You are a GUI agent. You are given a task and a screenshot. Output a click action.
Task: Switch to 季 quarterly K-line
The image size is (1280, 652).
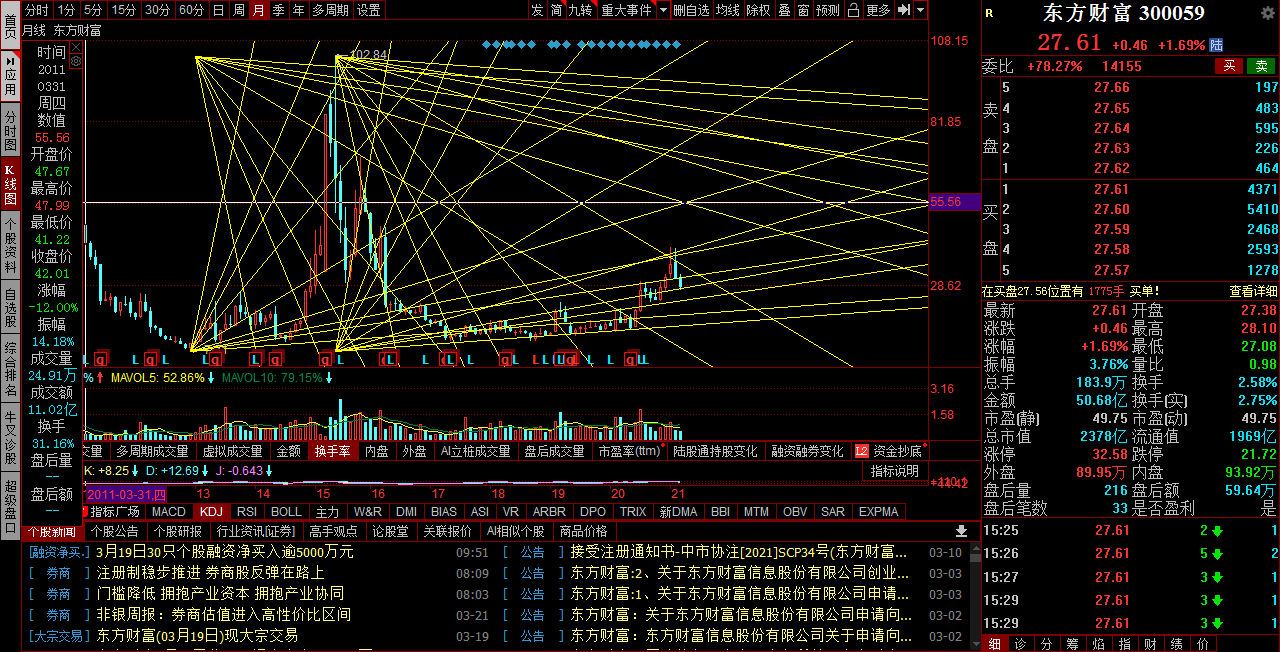(x=278, y=10)
